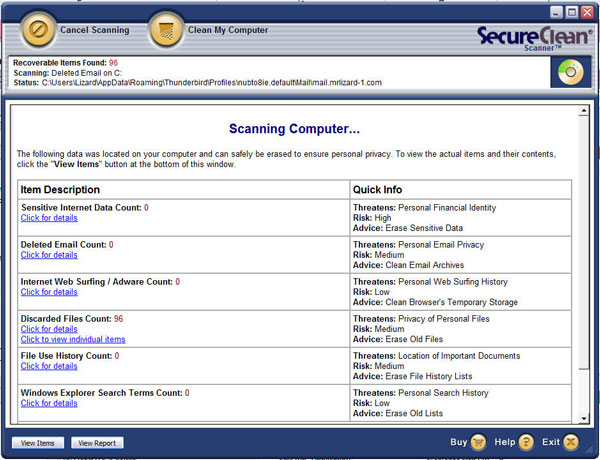
Task: Minimize the SecureClean window
Action: tap(556, 12)
